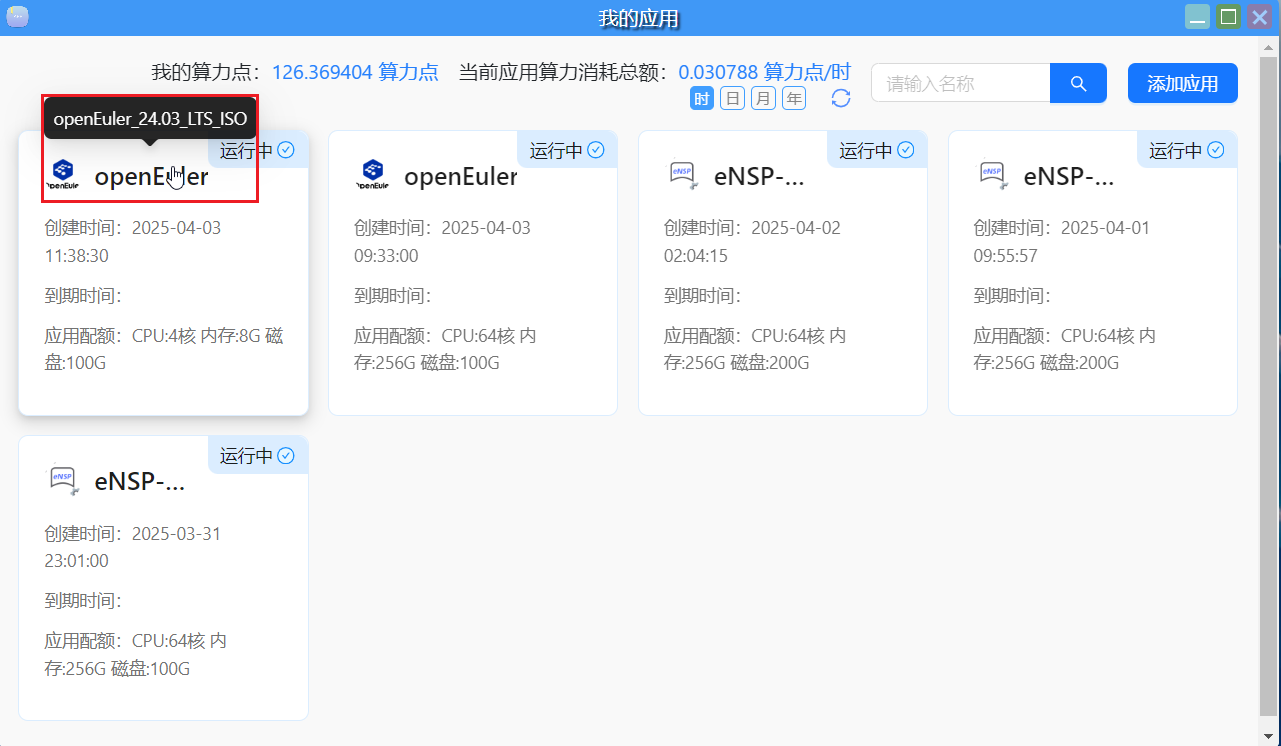Click creation time 2025-04-03 11:38:30
Image resolution: width=1281 pixels, height=746 pixels.
(133, 242)
